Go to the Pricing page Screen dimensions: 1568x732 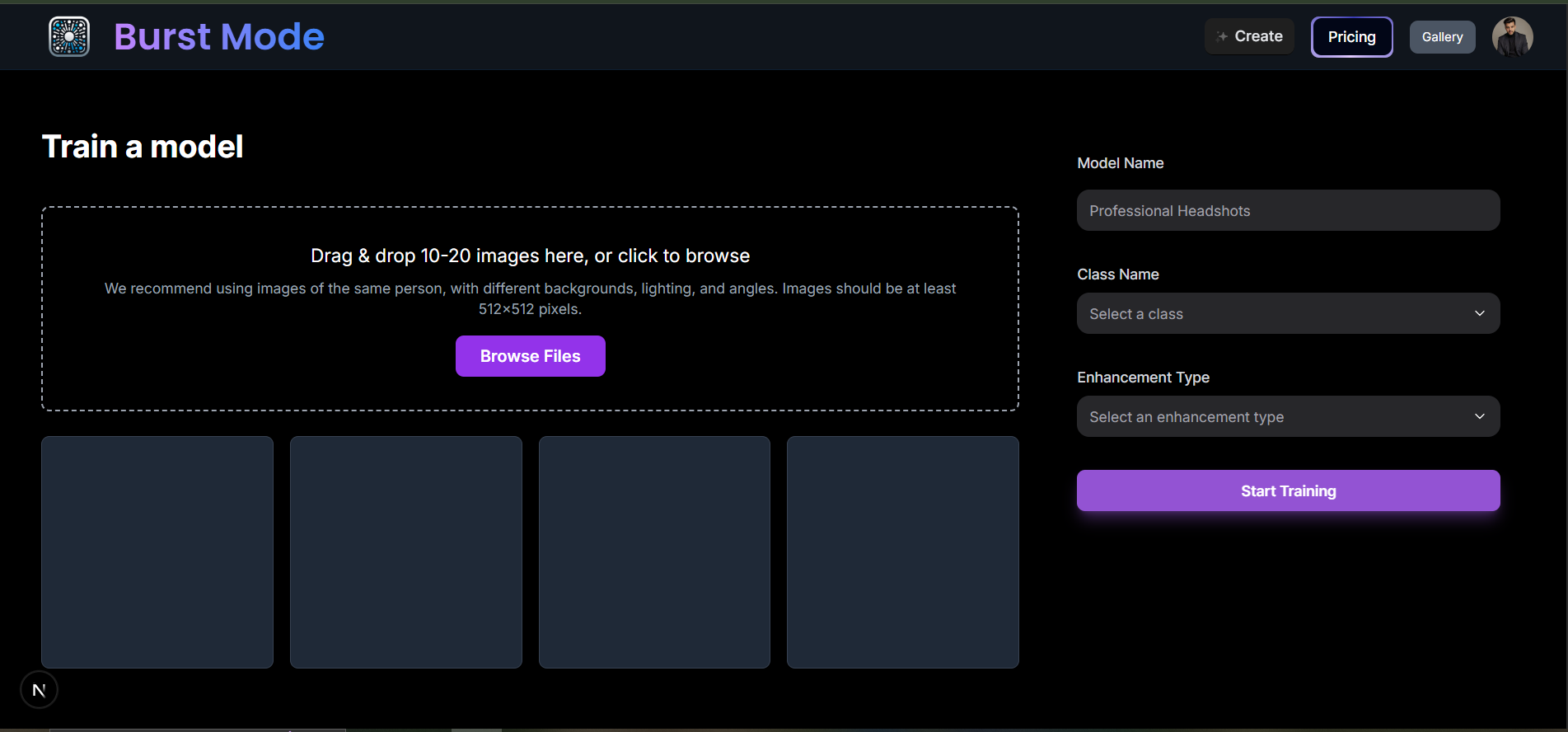(1351, 37)
